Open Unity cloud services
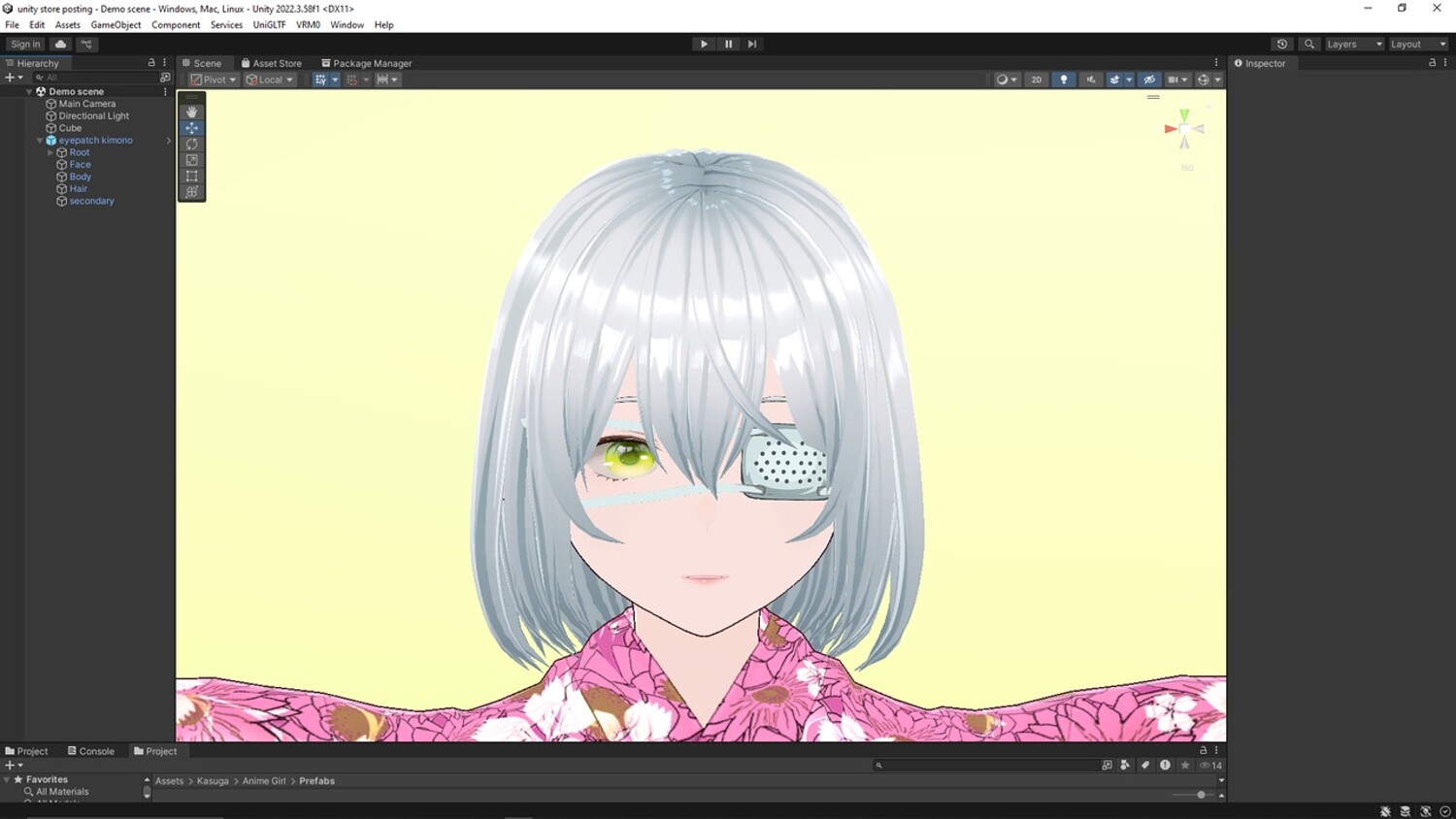This screenshot has height=819, width=1456. tap(60, 44)
